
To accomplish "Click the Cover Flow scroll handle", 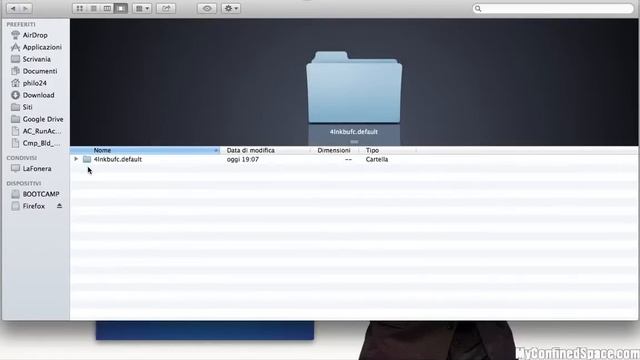I will [x=354, y=142].
